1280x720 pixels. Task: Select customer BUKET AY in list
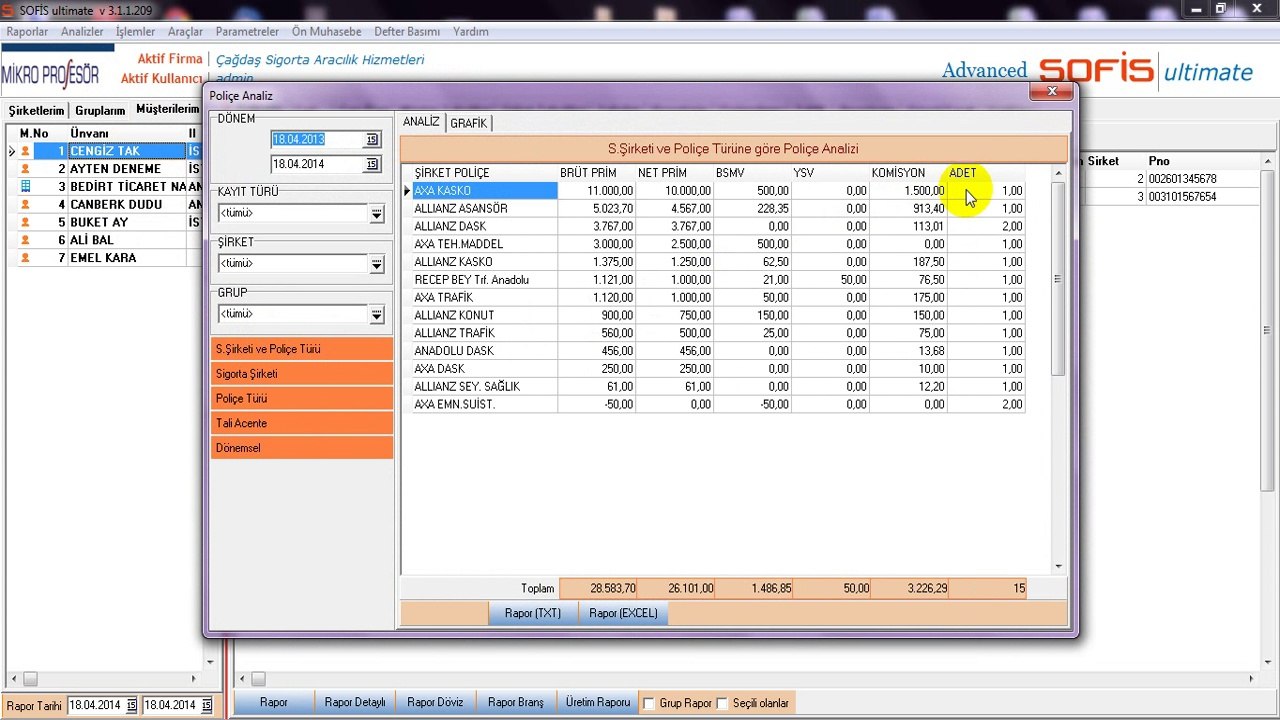pyautogui.click(x=99, y=222)
